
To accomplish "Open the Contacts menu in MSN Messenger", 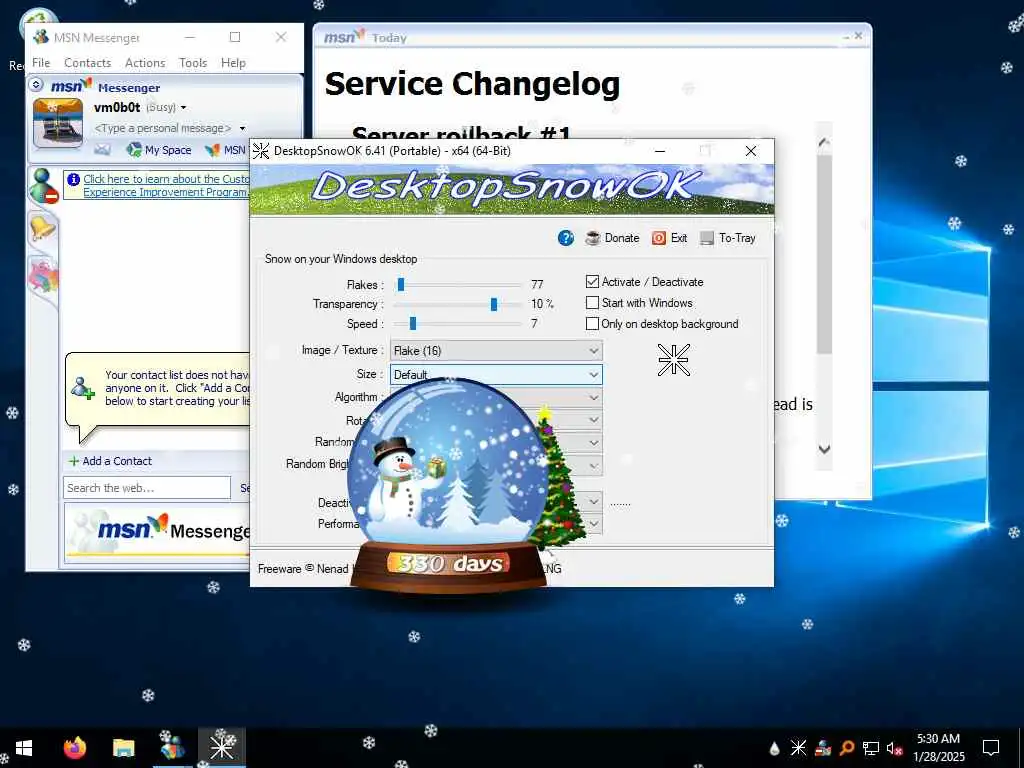I will click(x=88, y=63).
